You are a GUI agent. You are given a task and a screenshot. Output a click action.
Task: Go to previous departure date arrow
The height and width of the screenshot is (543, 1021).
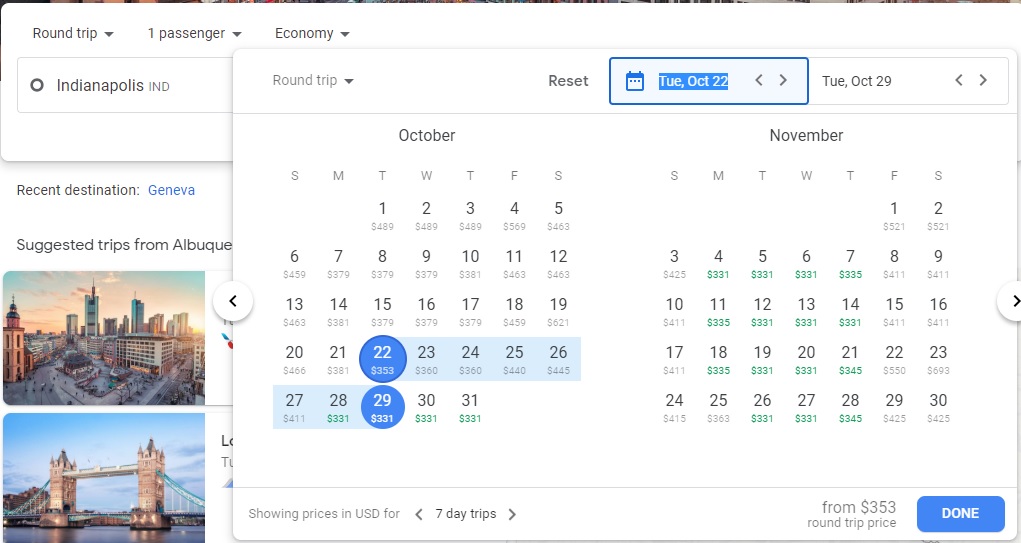click(x=759, y=81)
